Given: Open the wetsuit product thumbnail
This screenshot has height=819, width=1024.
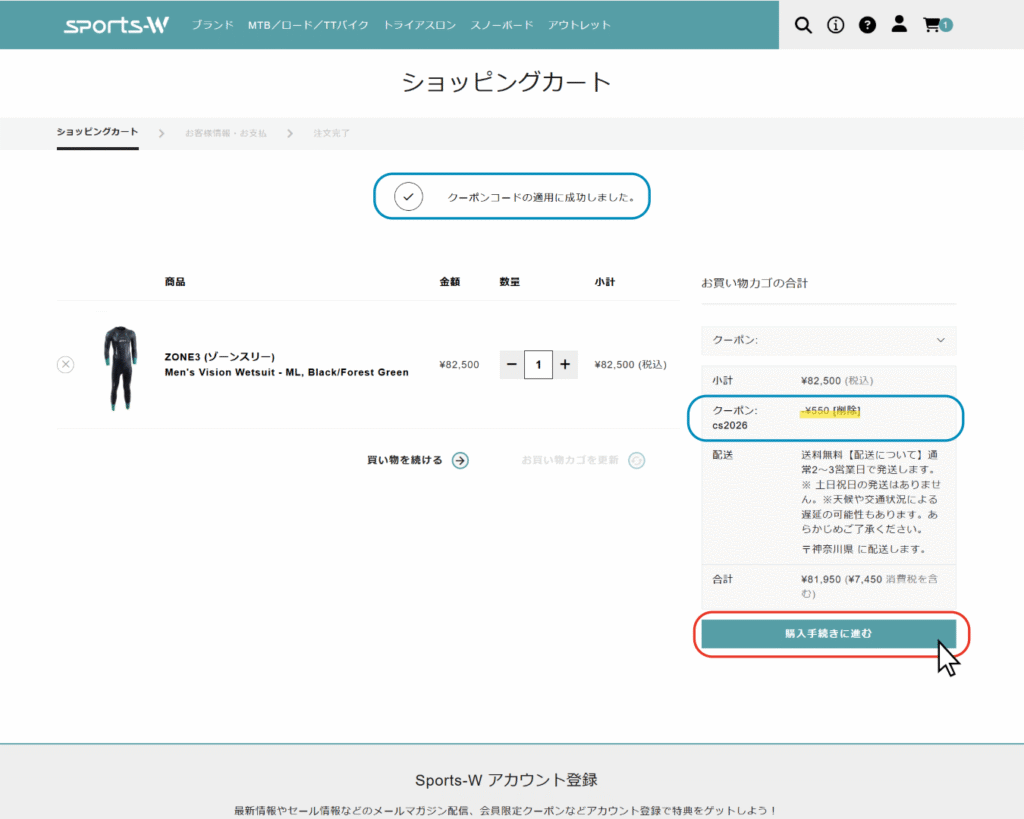Looking at the screenshot, I should (120, 367).
